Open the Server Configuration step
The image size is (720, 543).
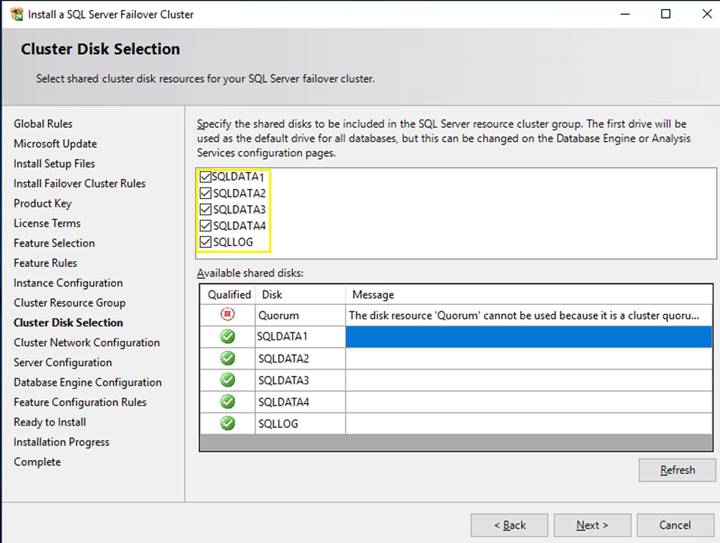coord(62,363)
